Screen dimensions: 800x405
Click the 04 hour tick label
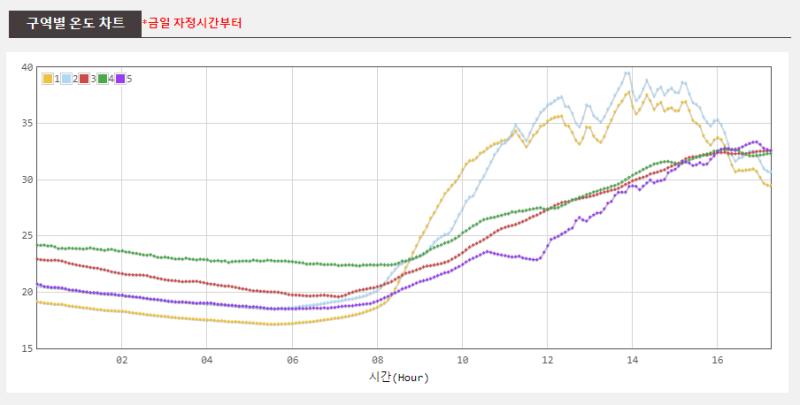(207, 360)
